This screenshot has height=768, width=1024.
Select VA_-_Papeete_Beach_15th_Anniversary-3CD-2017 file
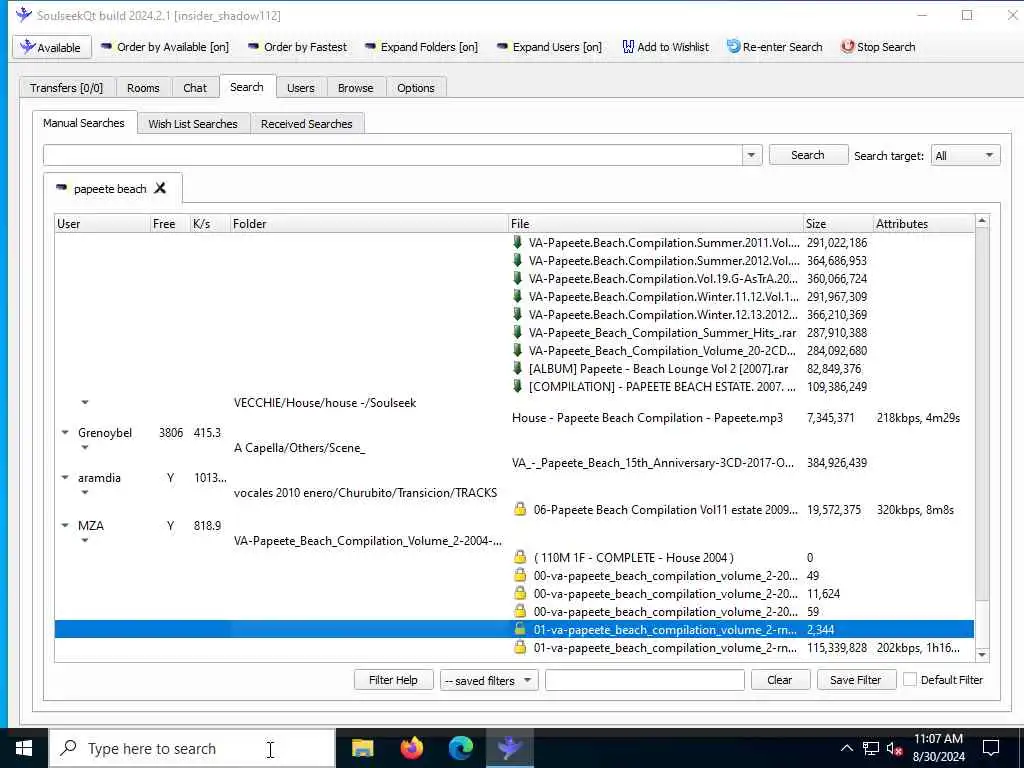(x=653, y=462)
